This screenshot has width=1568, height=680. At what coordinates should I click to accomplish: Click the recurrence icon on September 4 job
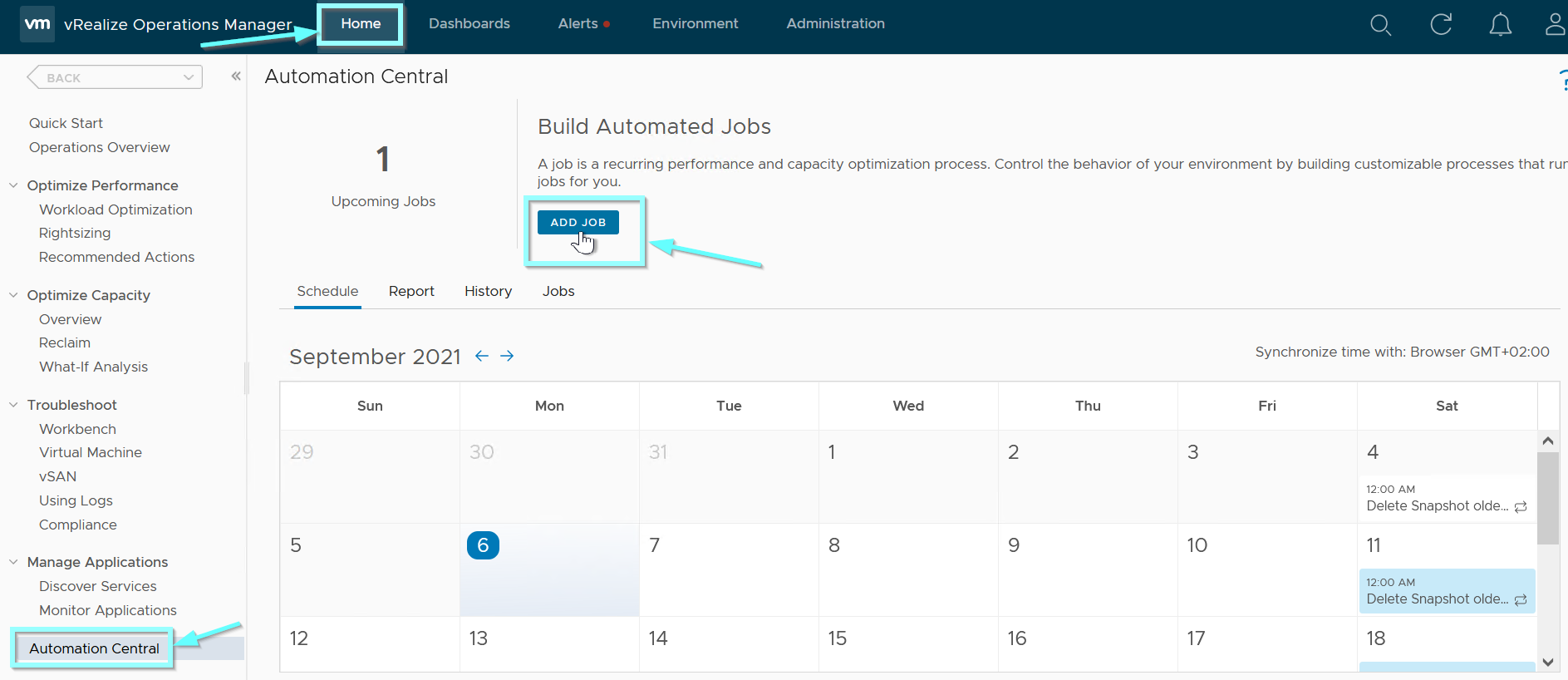tap(1521, 506)
